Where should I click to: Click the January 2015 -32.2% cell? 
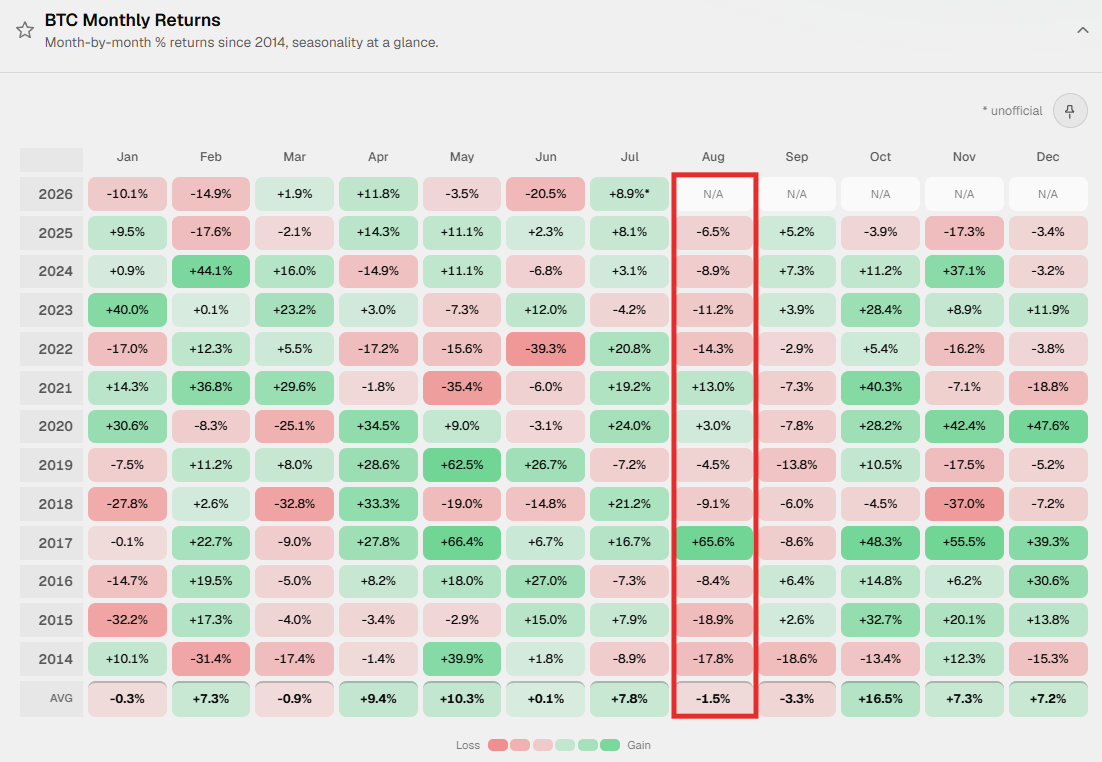(x=127, y=620)
